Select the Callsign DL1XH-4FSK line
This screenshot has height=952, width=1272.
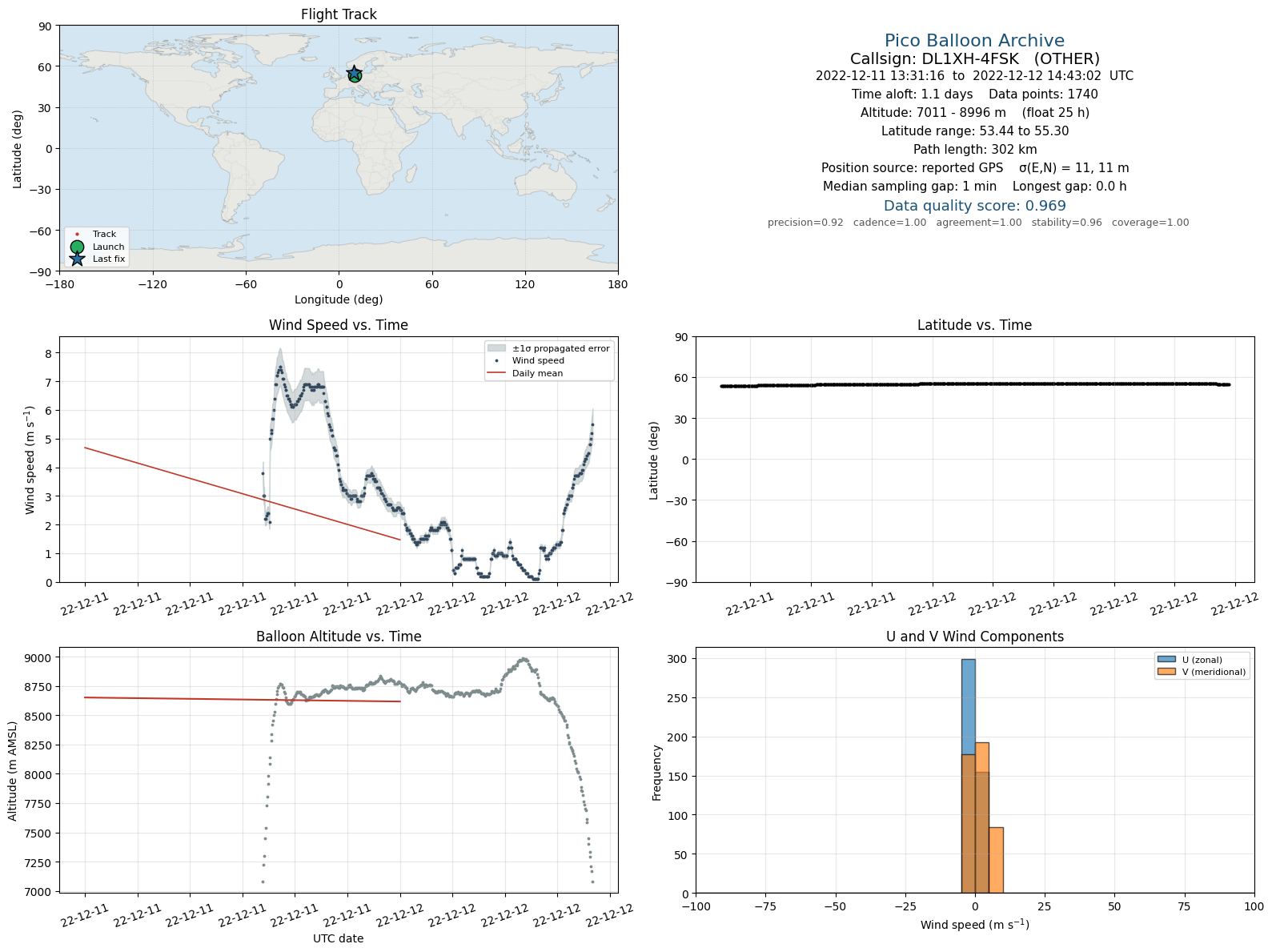[974, 59]
